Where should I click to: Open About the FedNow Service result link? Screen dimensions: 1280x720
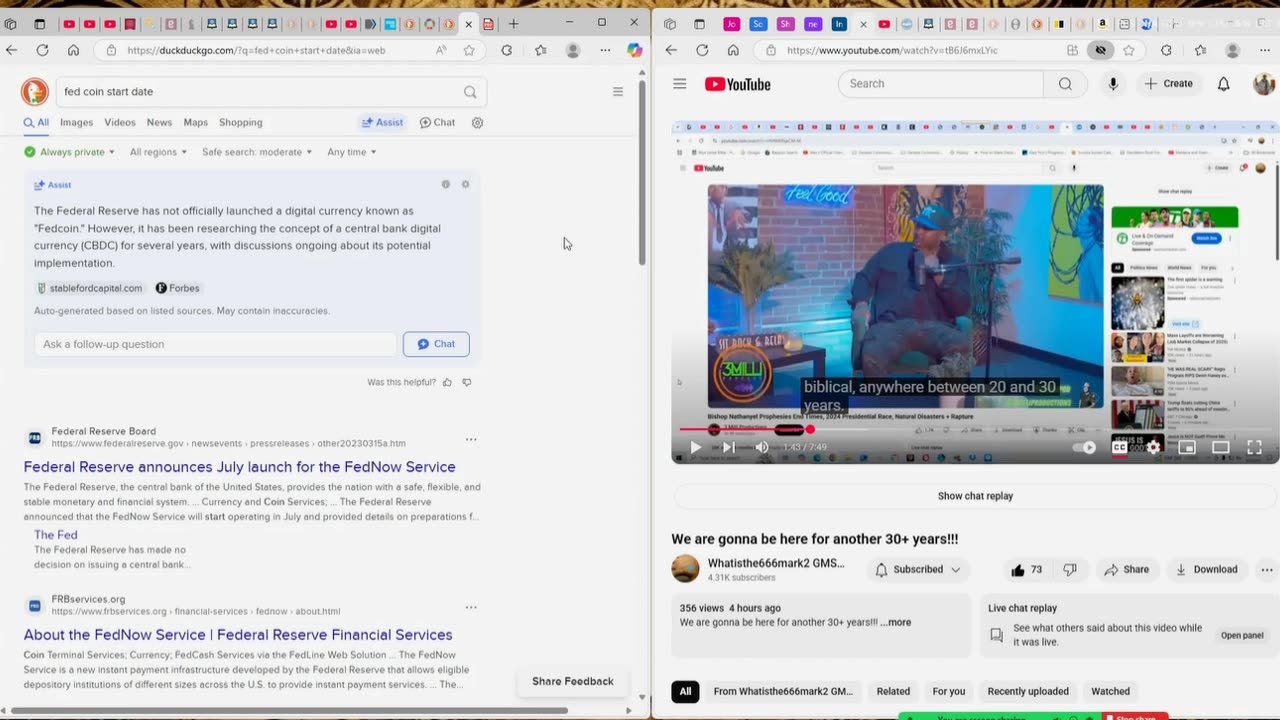click(238, 635)
